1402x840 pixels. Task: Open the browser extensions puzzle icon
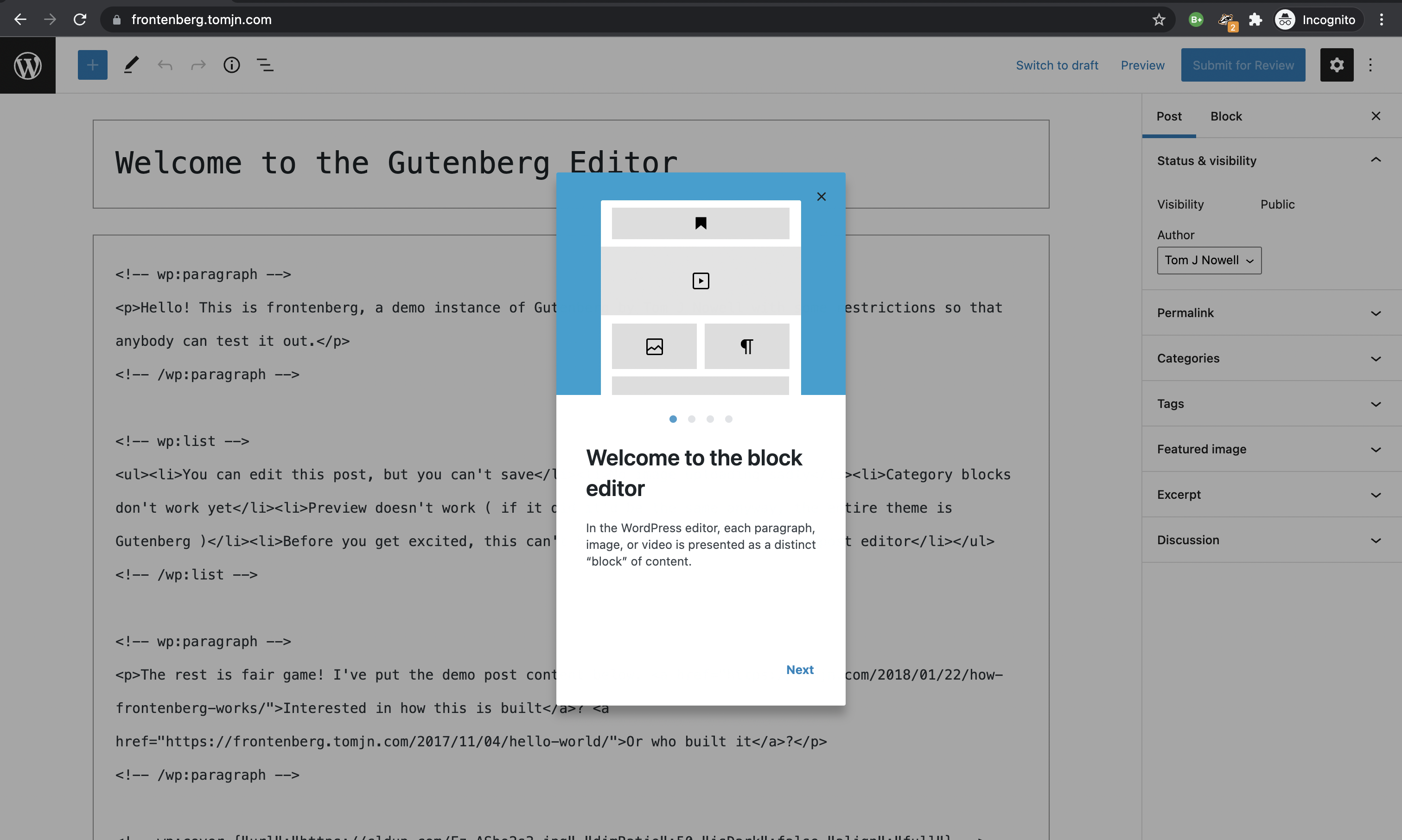click(x=1255, y=20)
